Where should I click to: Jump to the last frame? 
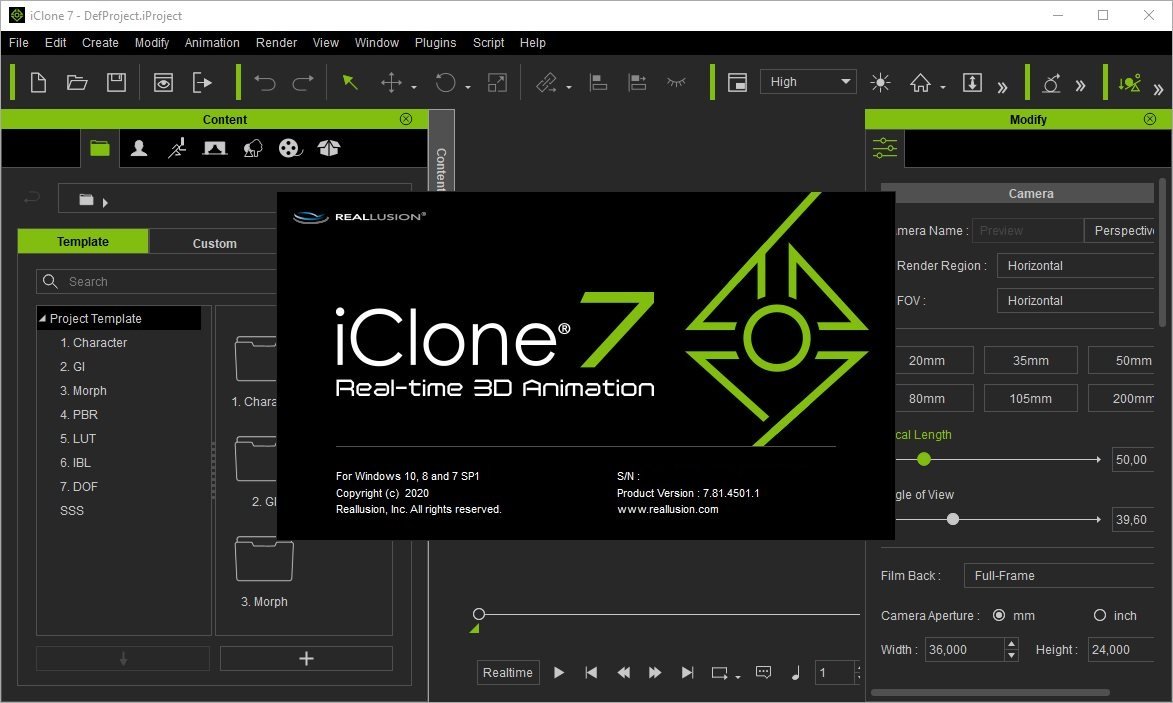(x=687, y=672)
